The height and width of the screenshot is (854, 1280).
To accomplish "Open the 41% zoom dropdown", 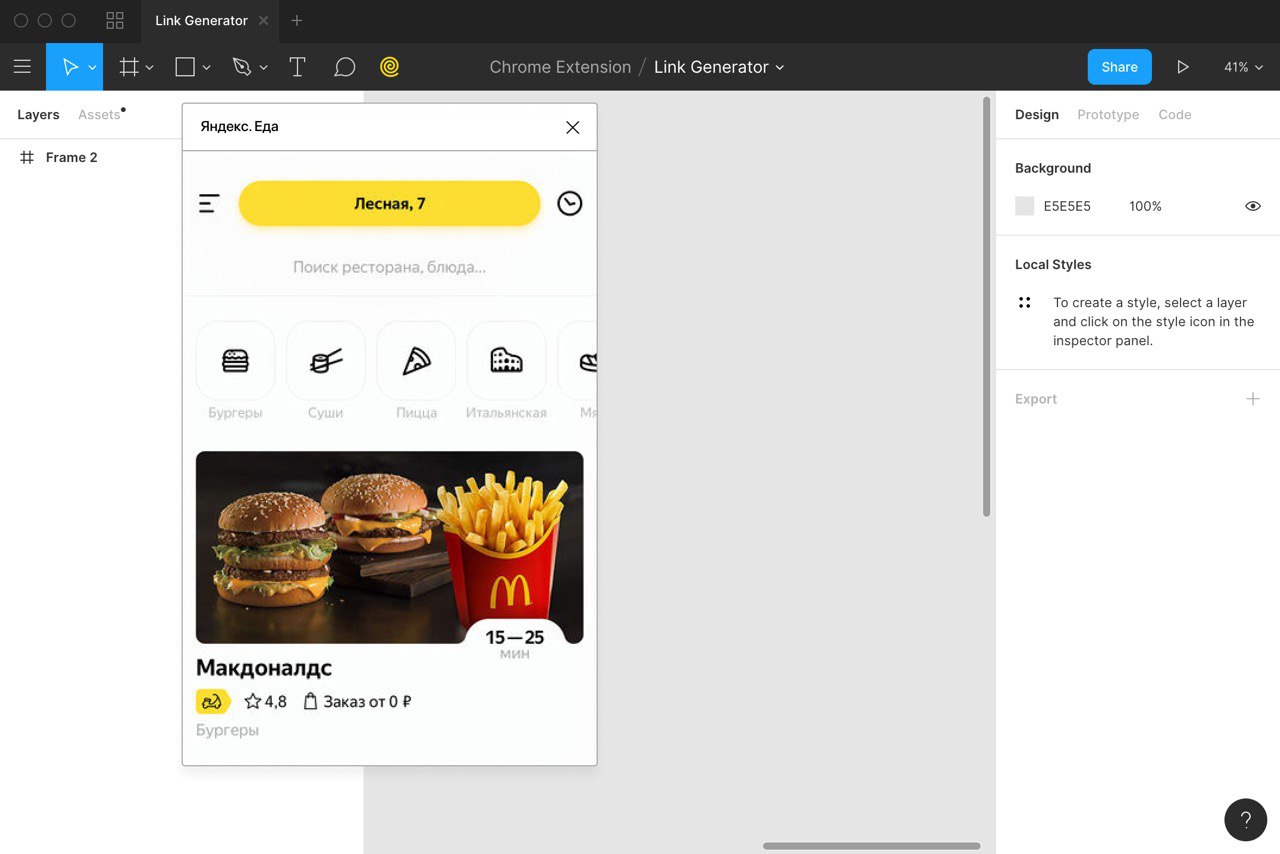I will tap(1243, 67).
